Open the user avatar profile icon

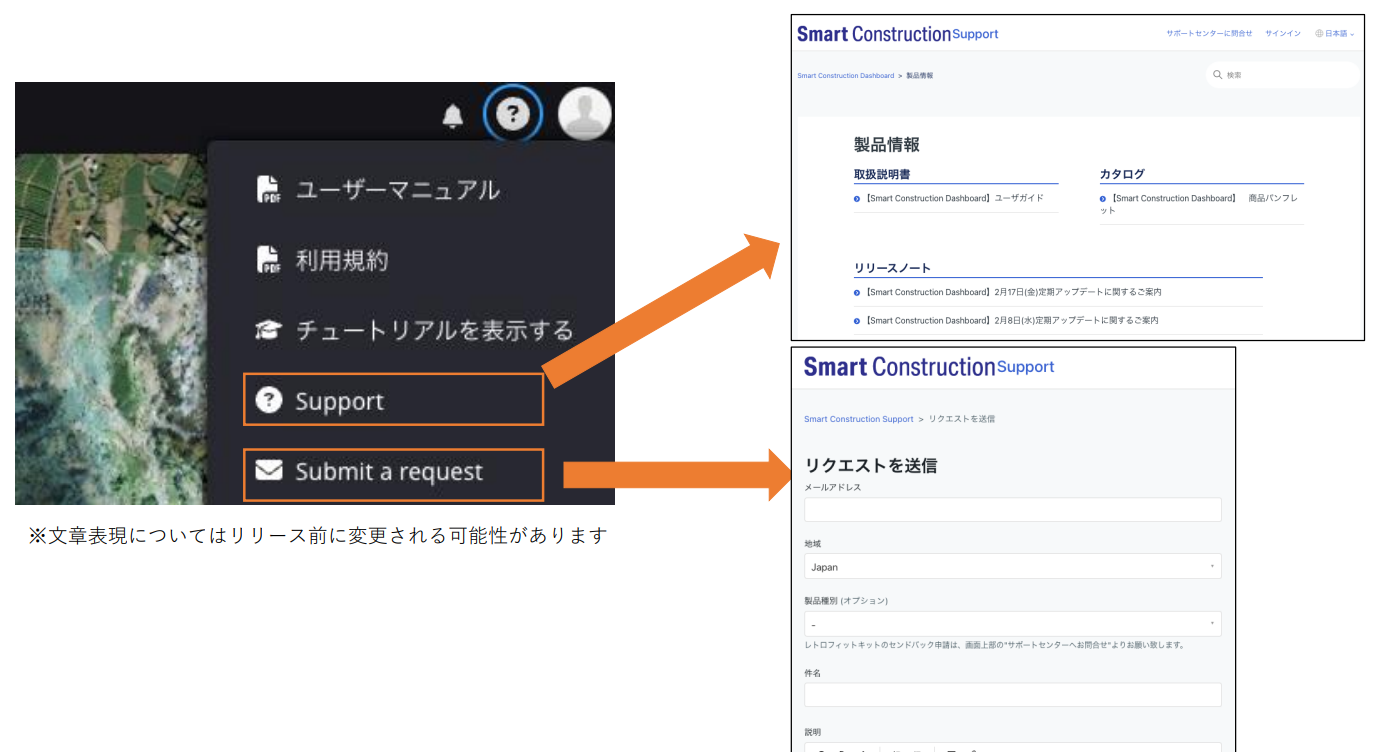585,113
